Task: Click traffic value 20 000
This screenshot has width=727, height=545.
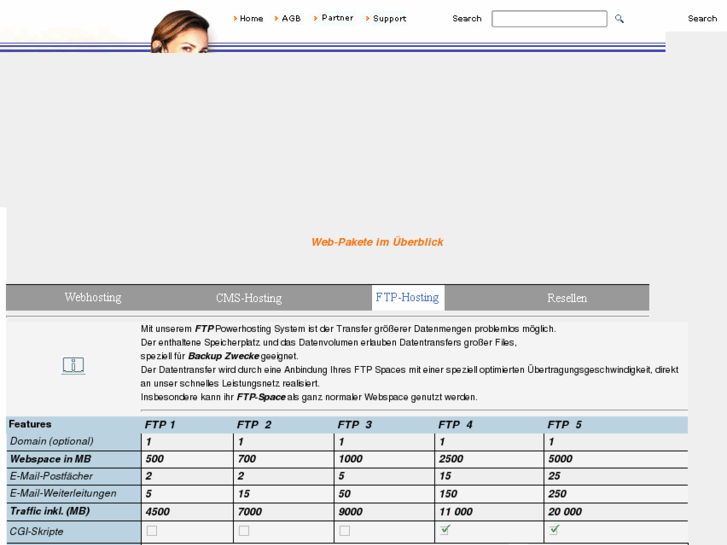Action: [565, 512]
